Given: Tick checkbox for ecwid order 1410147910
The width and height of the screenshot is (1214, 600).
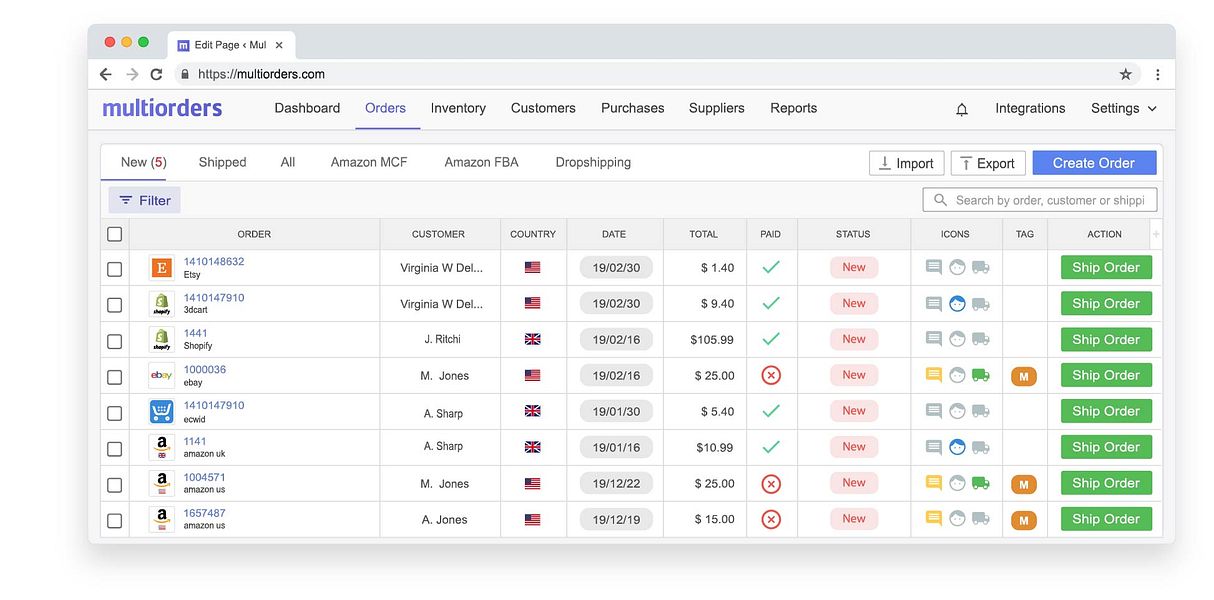Looking at the screenshot, I should (x=115, y=413).
